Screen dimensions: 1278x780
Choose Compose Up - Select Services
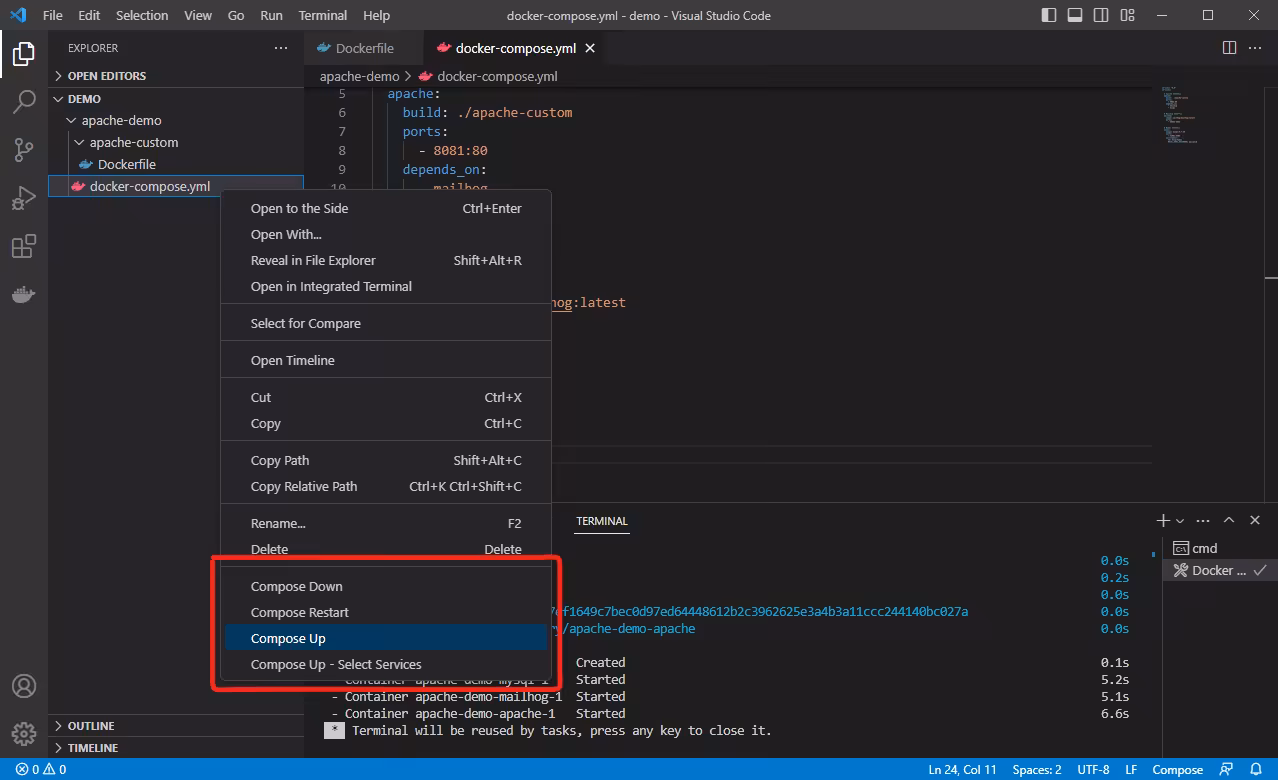tap(386, 664)
